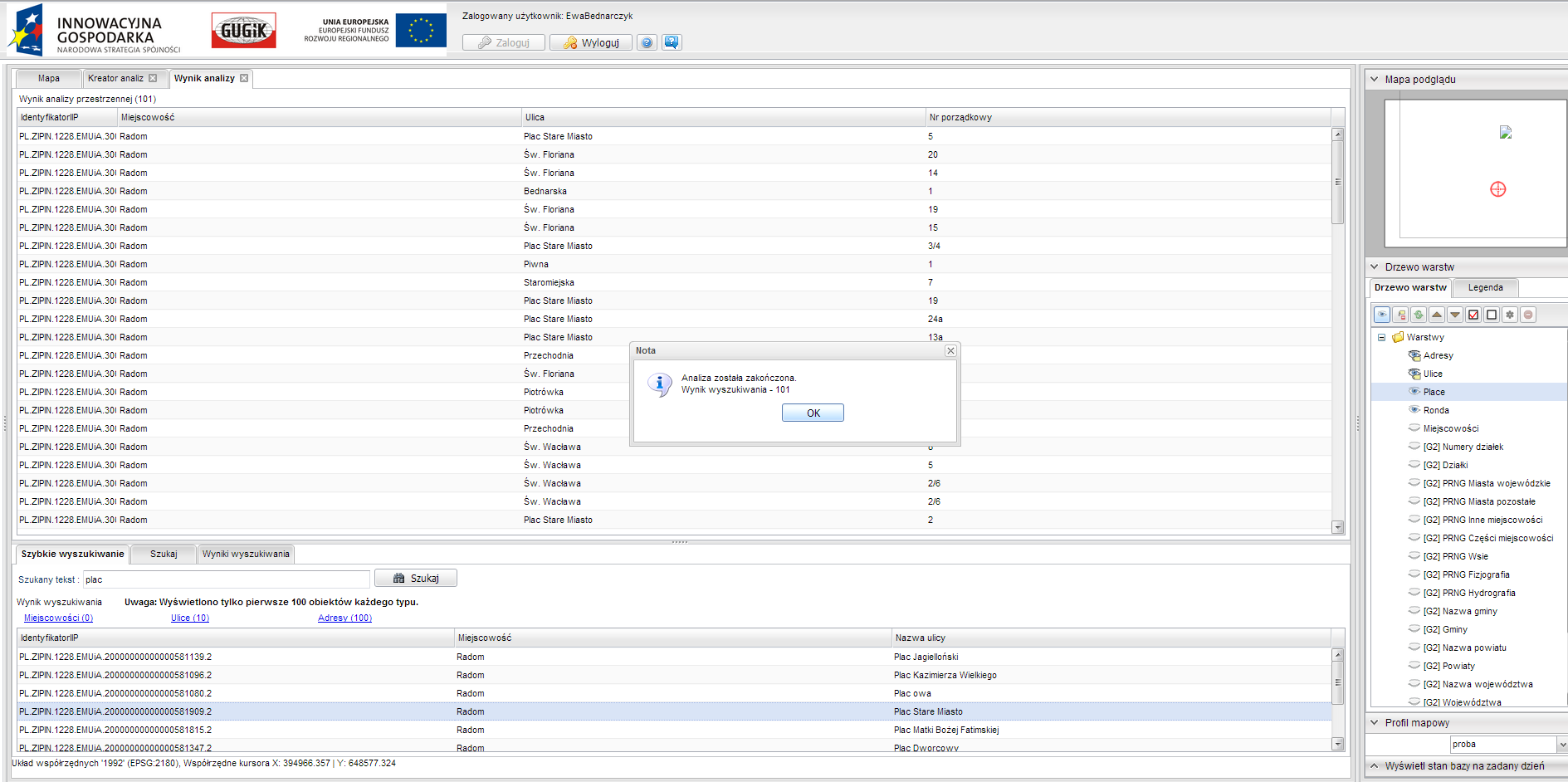1568x782 pixels.
Task: Open the Wyniki wyszukiwania tab
Action: pyautogui.click(x=246, y=554)
